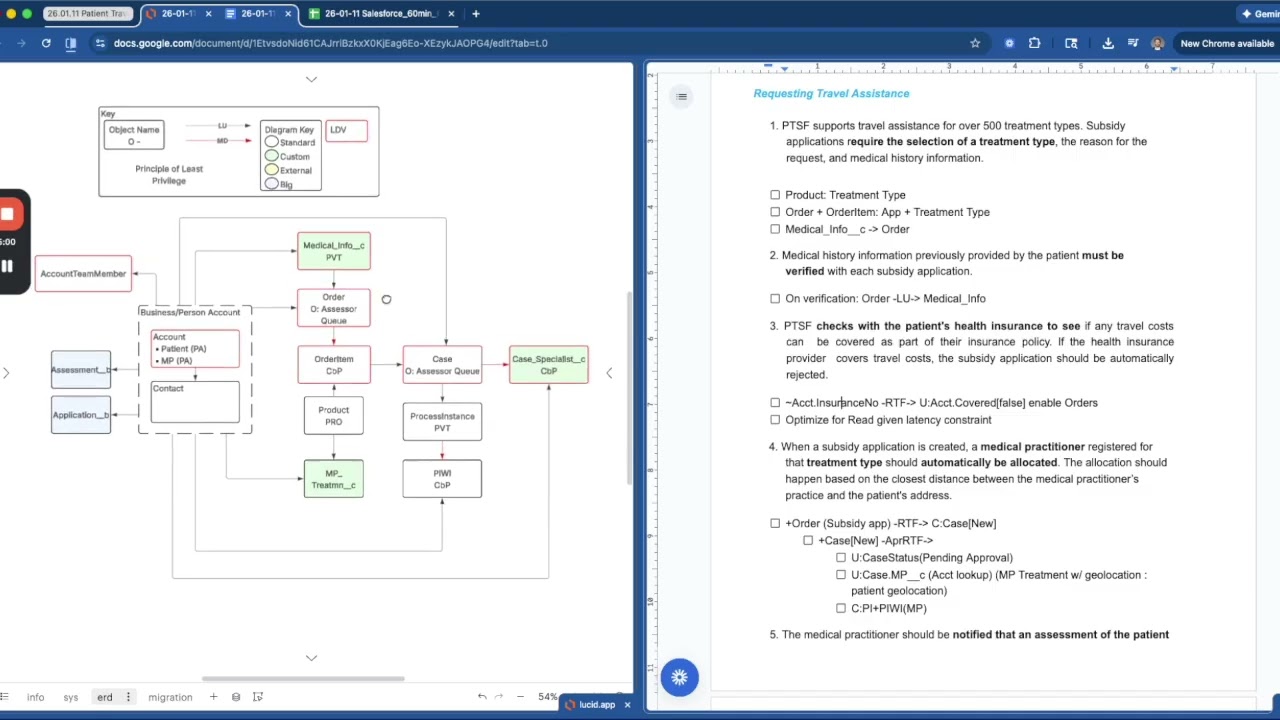Open the presentation frames icon in Lucid

point(258,697)
